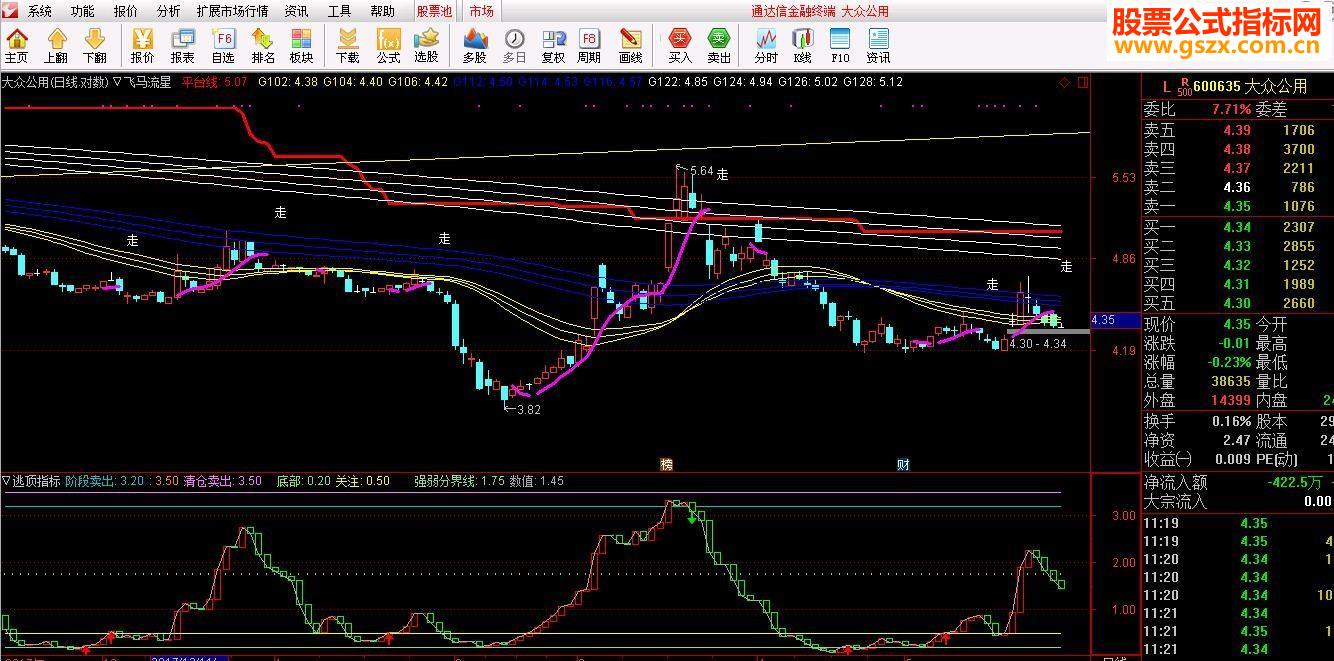Click the 3.82 low price label
Viewport: 1334px width, 661px height.
528,409
